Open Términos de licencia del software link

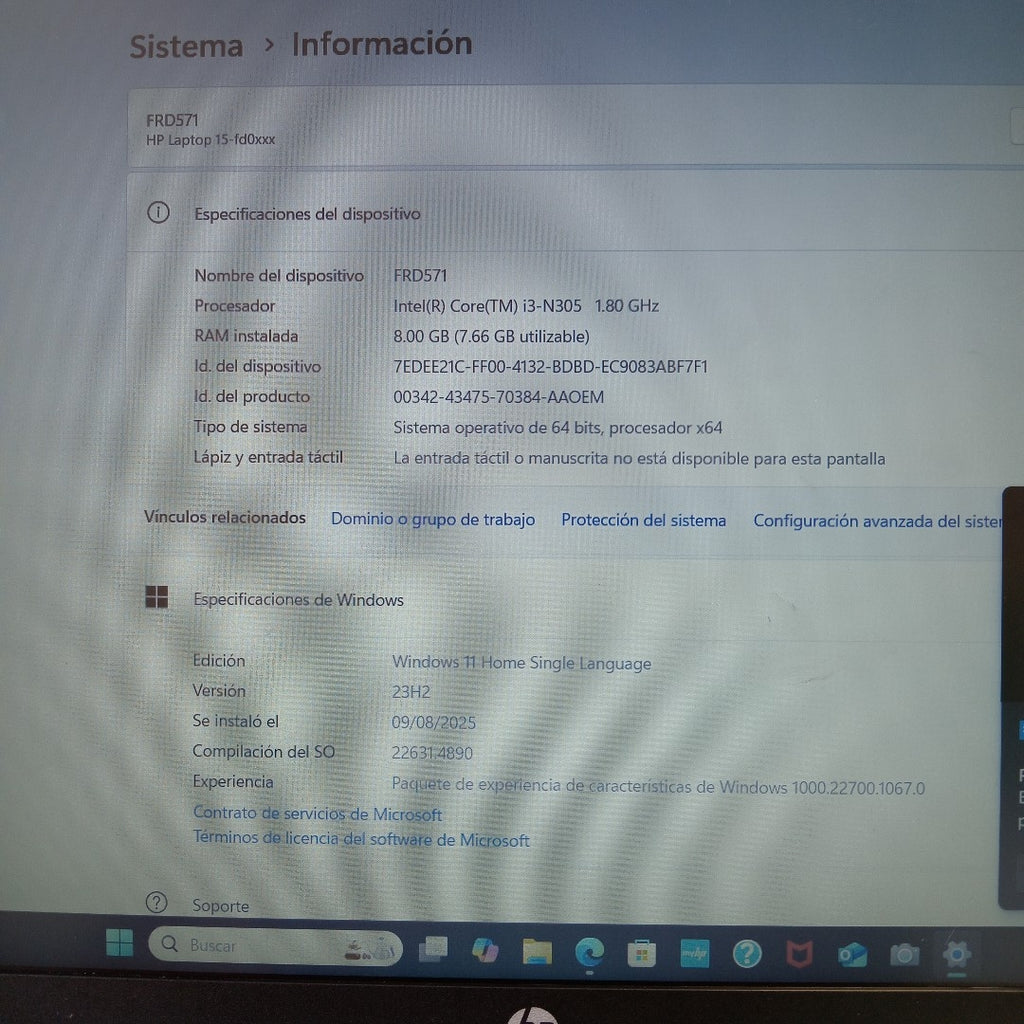[361, 840]
